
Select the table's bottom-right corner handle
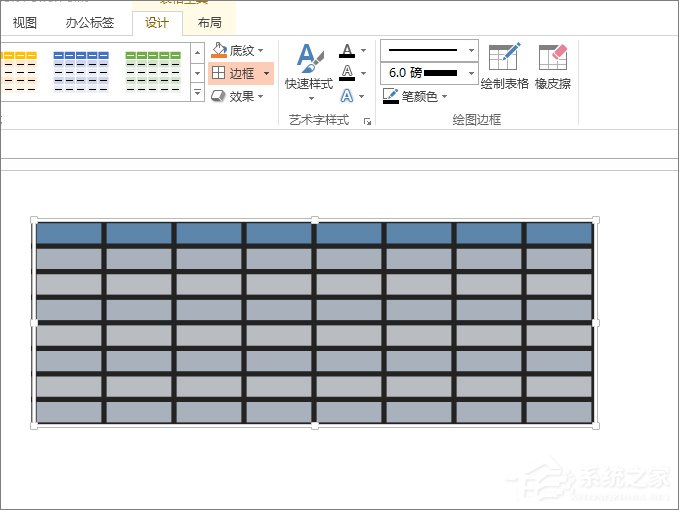[596, 426]
